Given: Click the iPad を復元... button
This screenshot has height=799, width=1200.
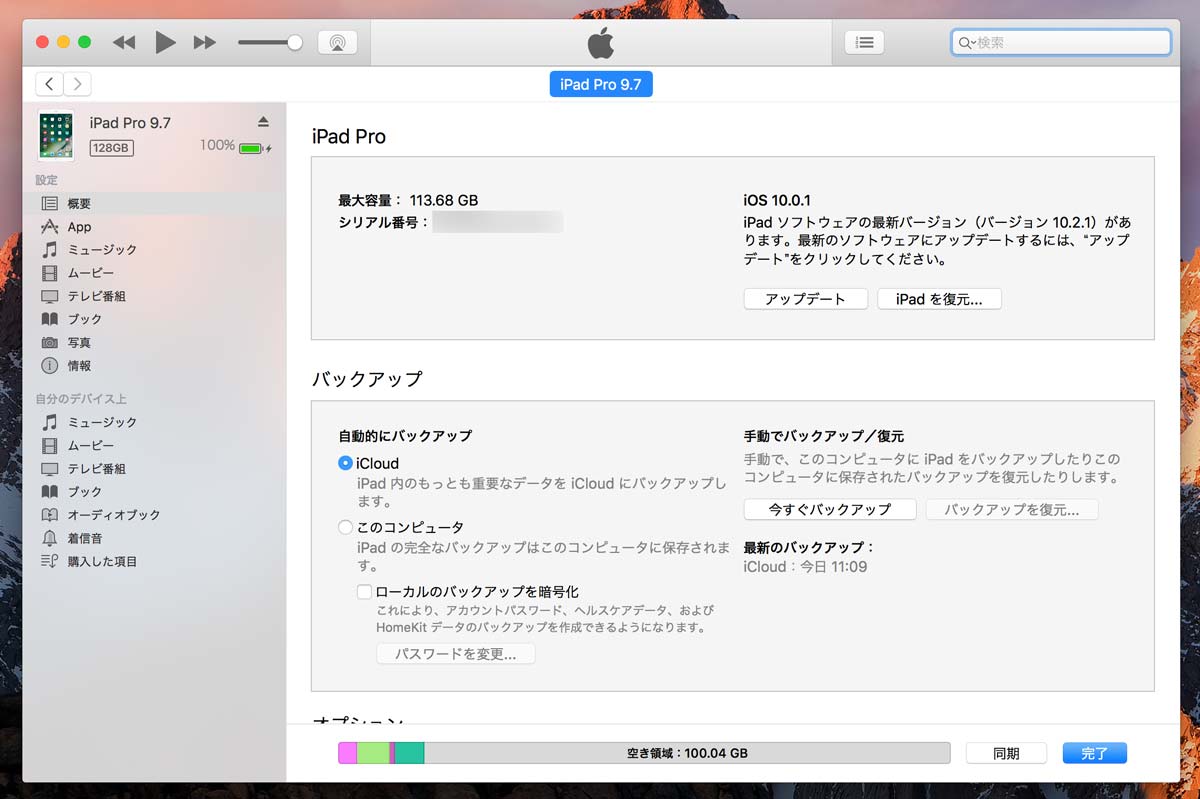Looking at the screenshot, I should coord(939,299).
